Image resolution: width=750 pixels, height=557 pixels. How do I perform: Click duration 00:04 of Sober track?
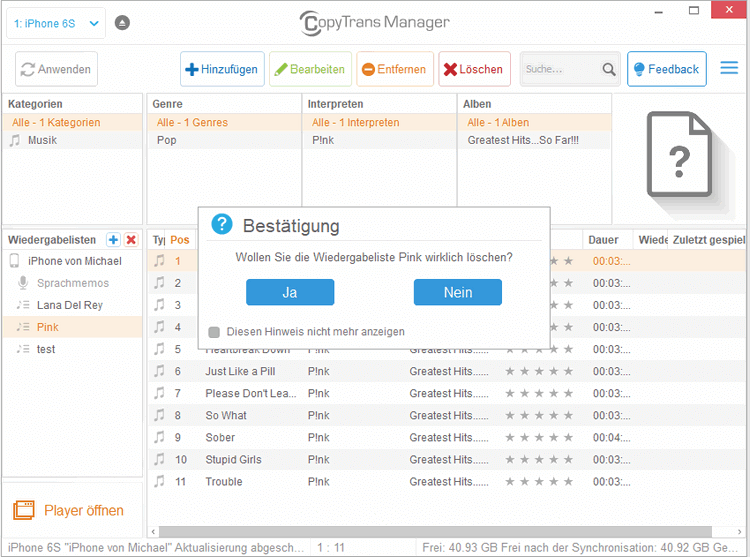click(x=611, y=437)
